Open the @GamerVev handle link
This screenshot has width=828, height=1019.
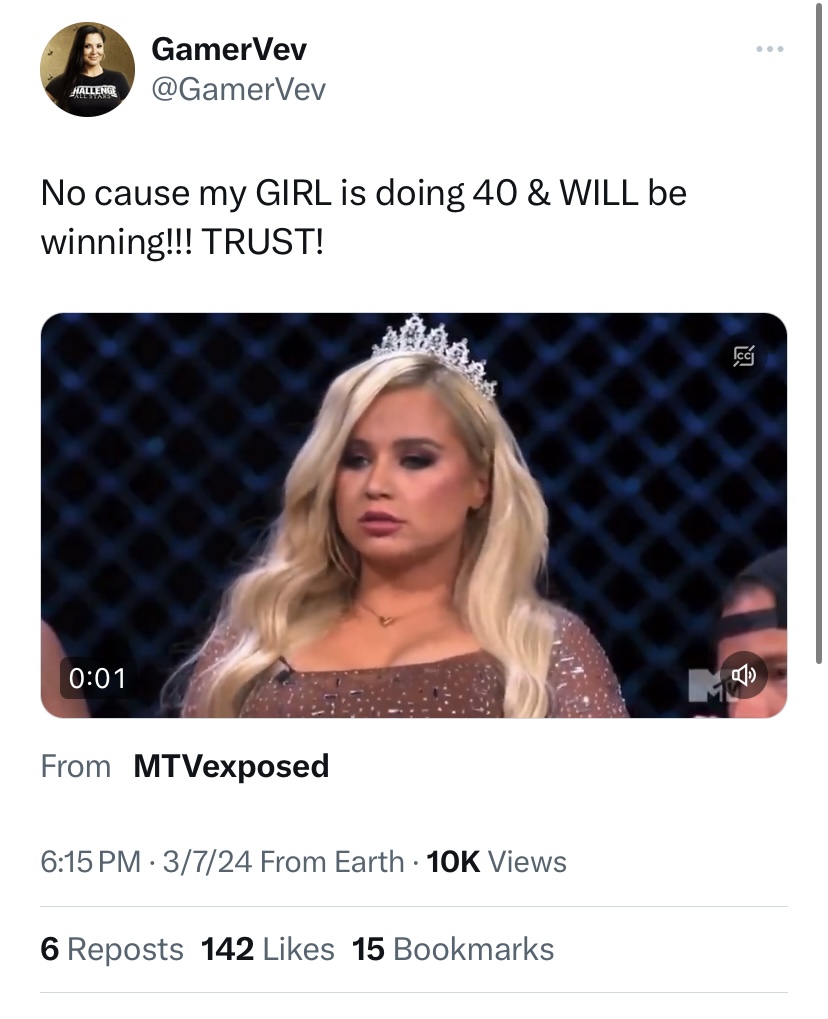(238, 88)
